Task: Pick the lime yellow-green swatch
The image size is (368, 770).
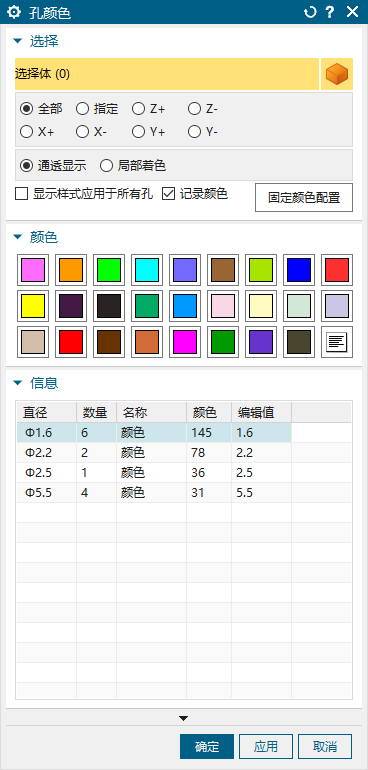Action: pos(261,270)
